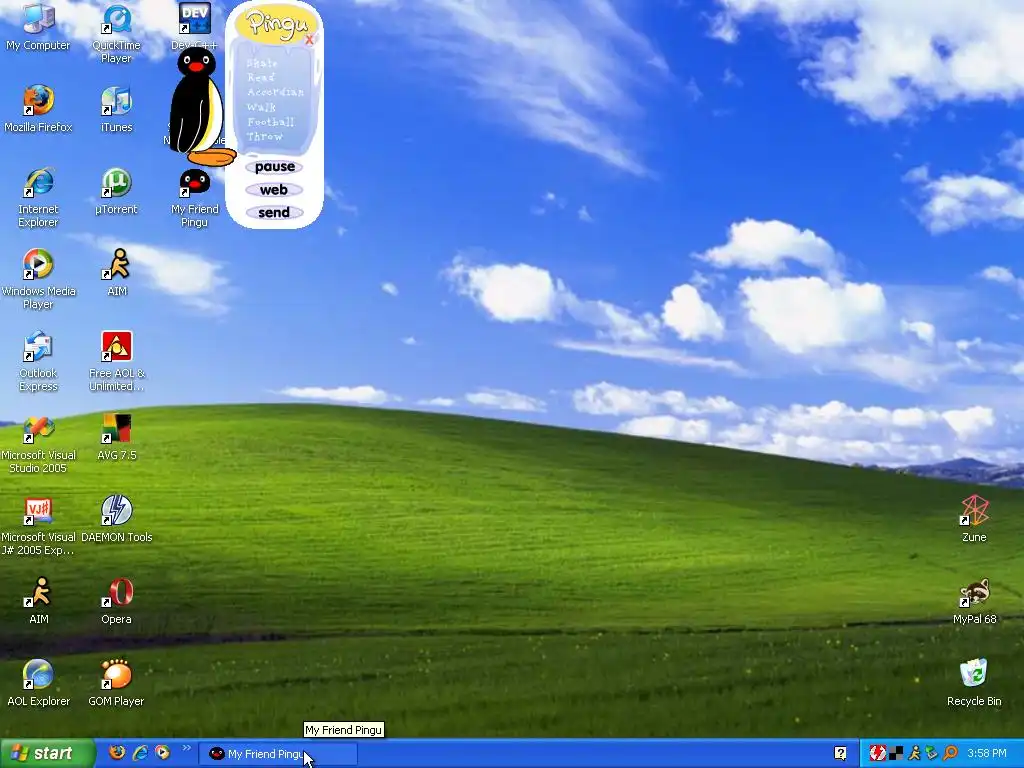Screen dimensions: 1024x768
Task: Click Safely Remove Hardware tray icon
Action: click(x=932, y=754)
